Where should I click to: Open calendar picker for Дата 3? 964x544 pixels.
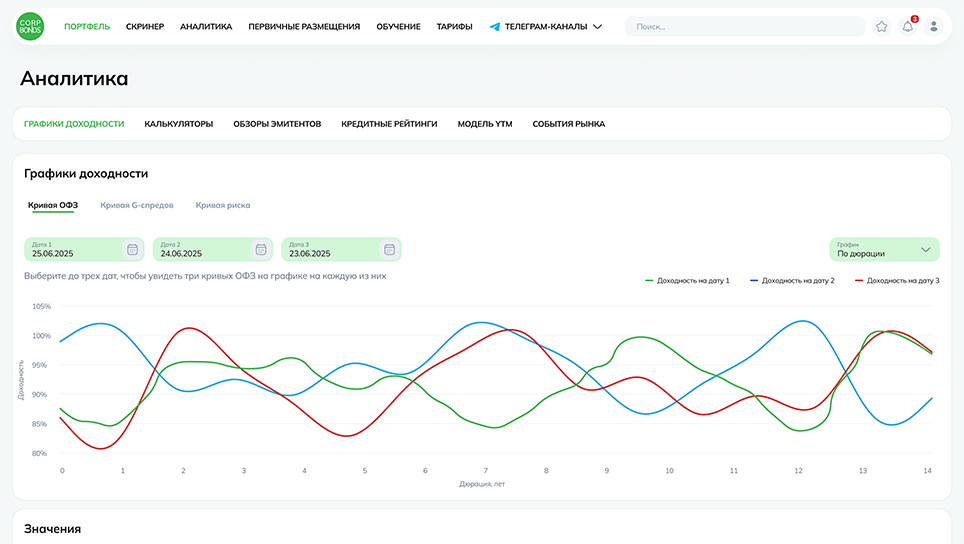click(389, 249)
